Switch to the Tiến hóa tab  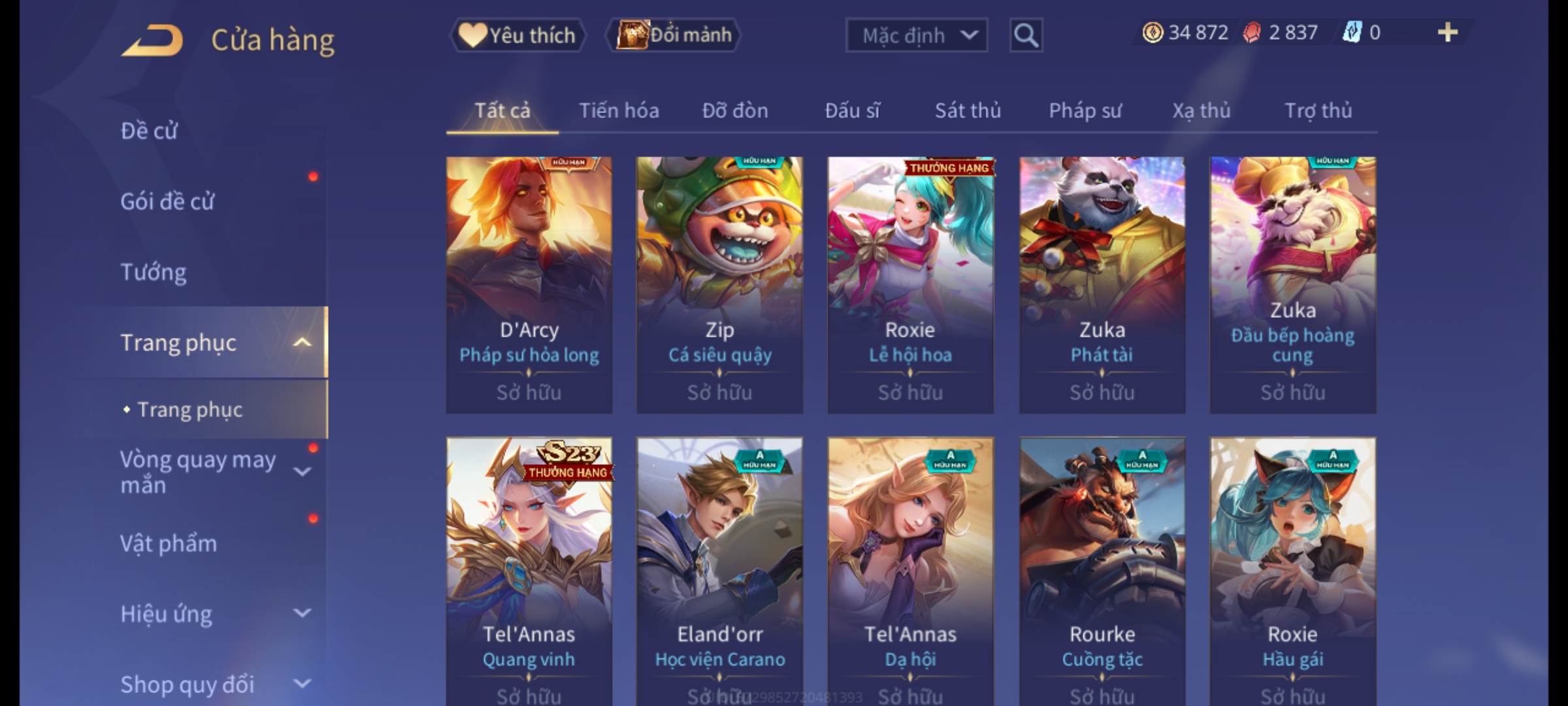619,110
